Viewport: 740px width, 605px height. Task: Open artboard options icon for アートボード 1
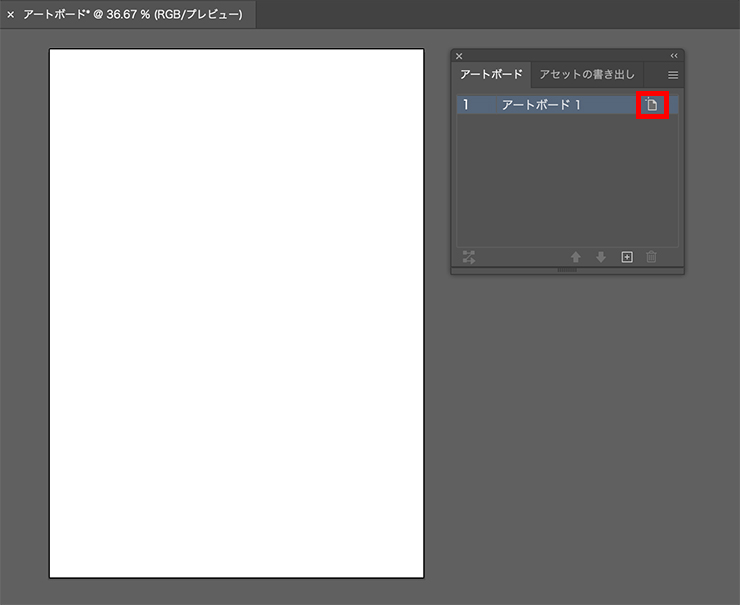coord(652,105)
